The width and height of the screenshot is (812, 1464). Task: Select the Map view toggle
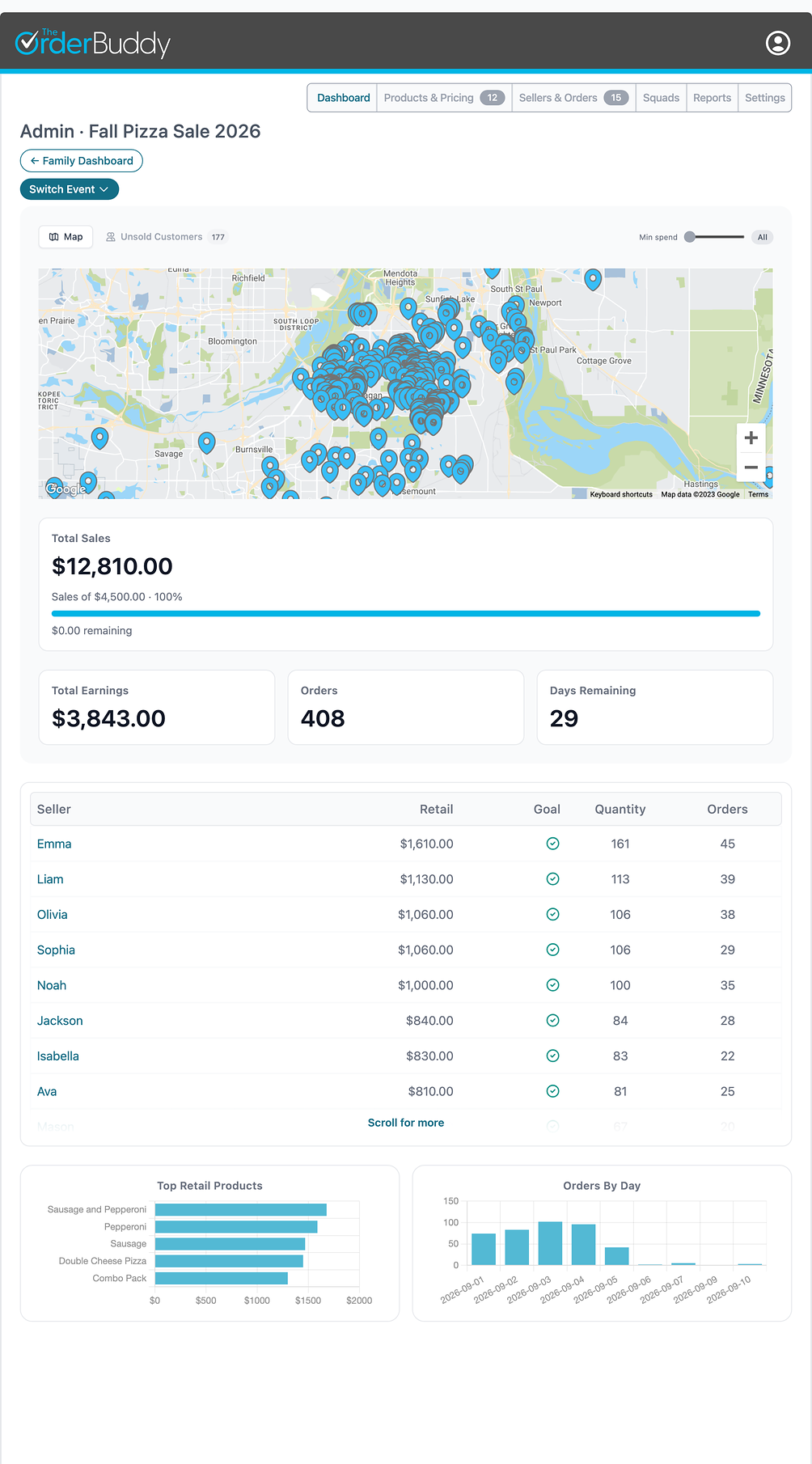[66, 237]
